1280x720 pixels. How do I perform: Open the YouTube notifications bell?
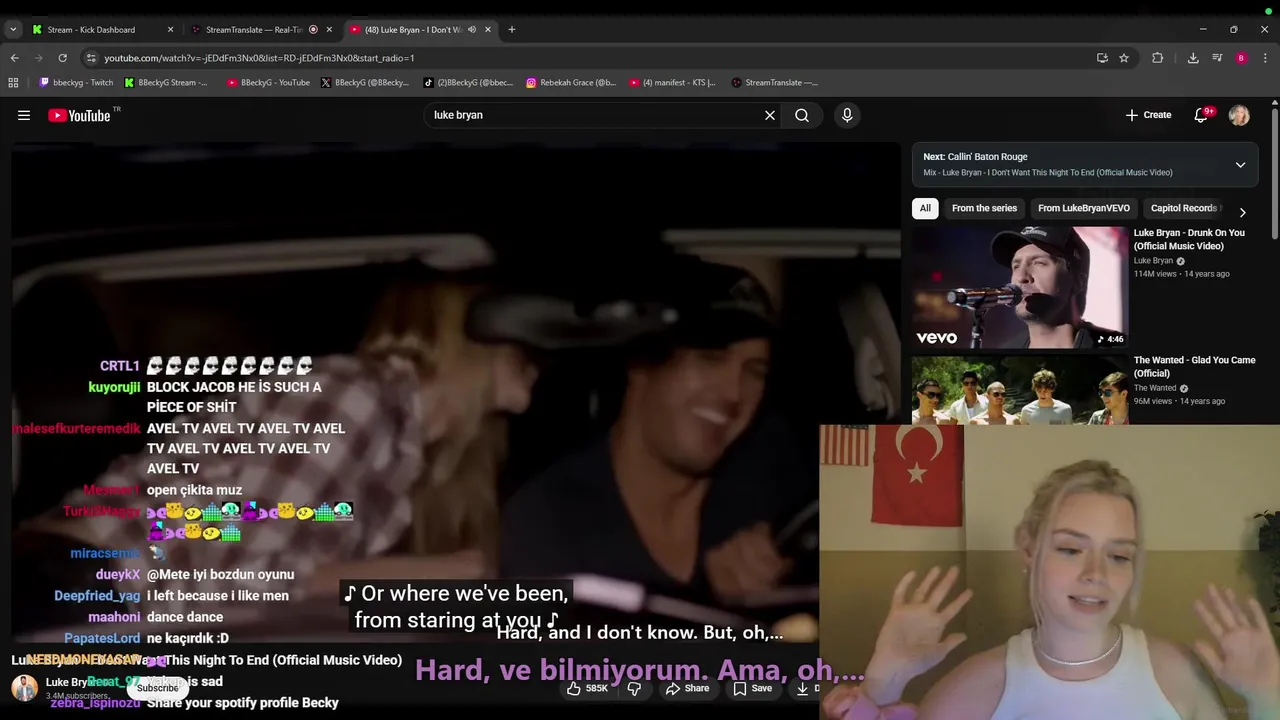tap(1201, 115)
